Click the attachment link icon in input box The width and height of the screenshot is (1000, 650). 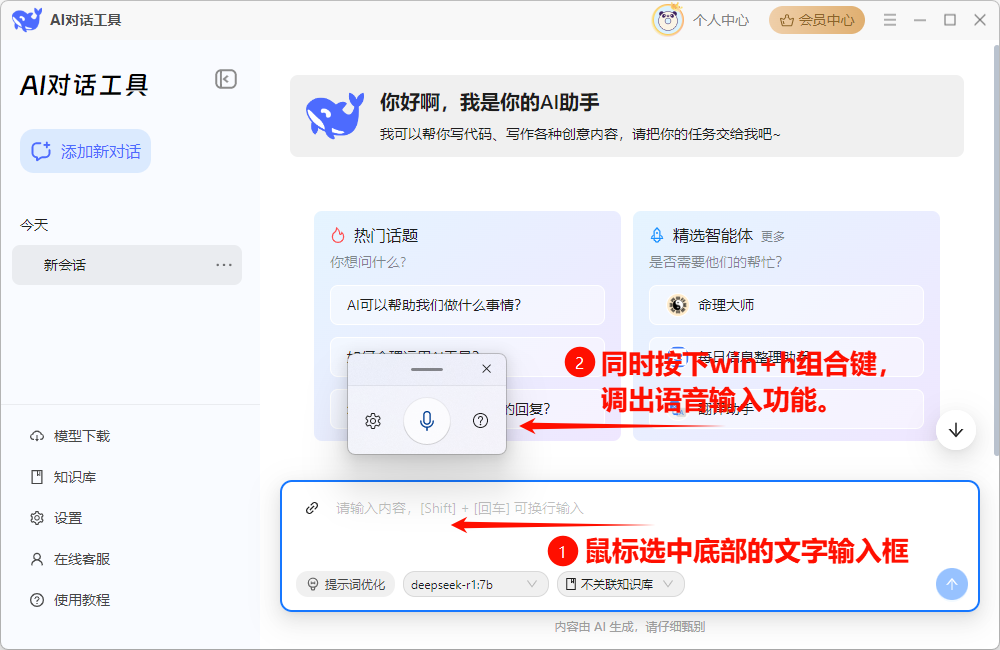coord(312,508)
